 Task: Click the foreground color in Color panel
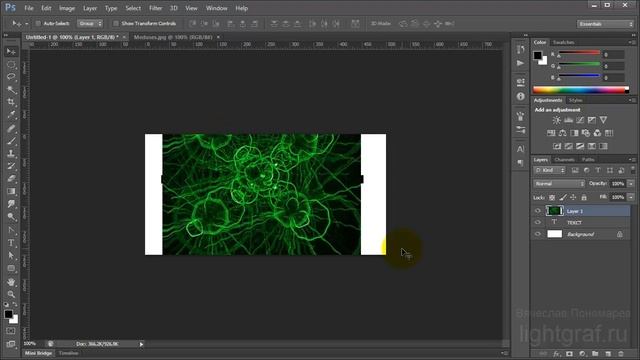538,55
